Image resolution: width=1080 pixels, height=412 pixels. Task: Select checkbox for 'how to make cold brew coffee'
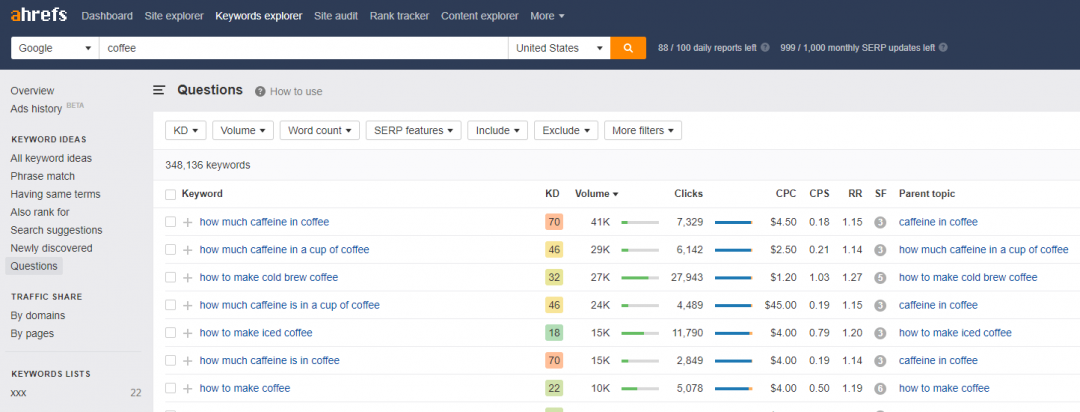(170, 277)
